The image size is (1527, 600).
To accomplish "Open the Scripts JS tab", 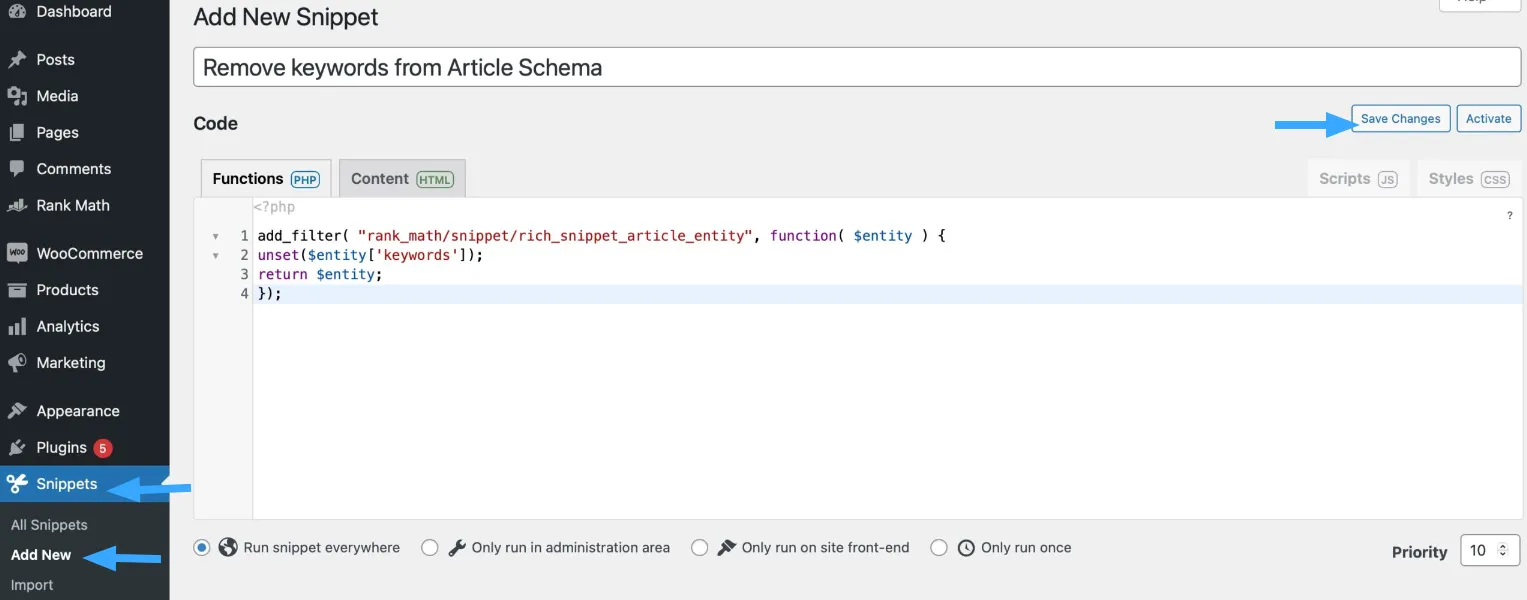I will pos(1358,179).
